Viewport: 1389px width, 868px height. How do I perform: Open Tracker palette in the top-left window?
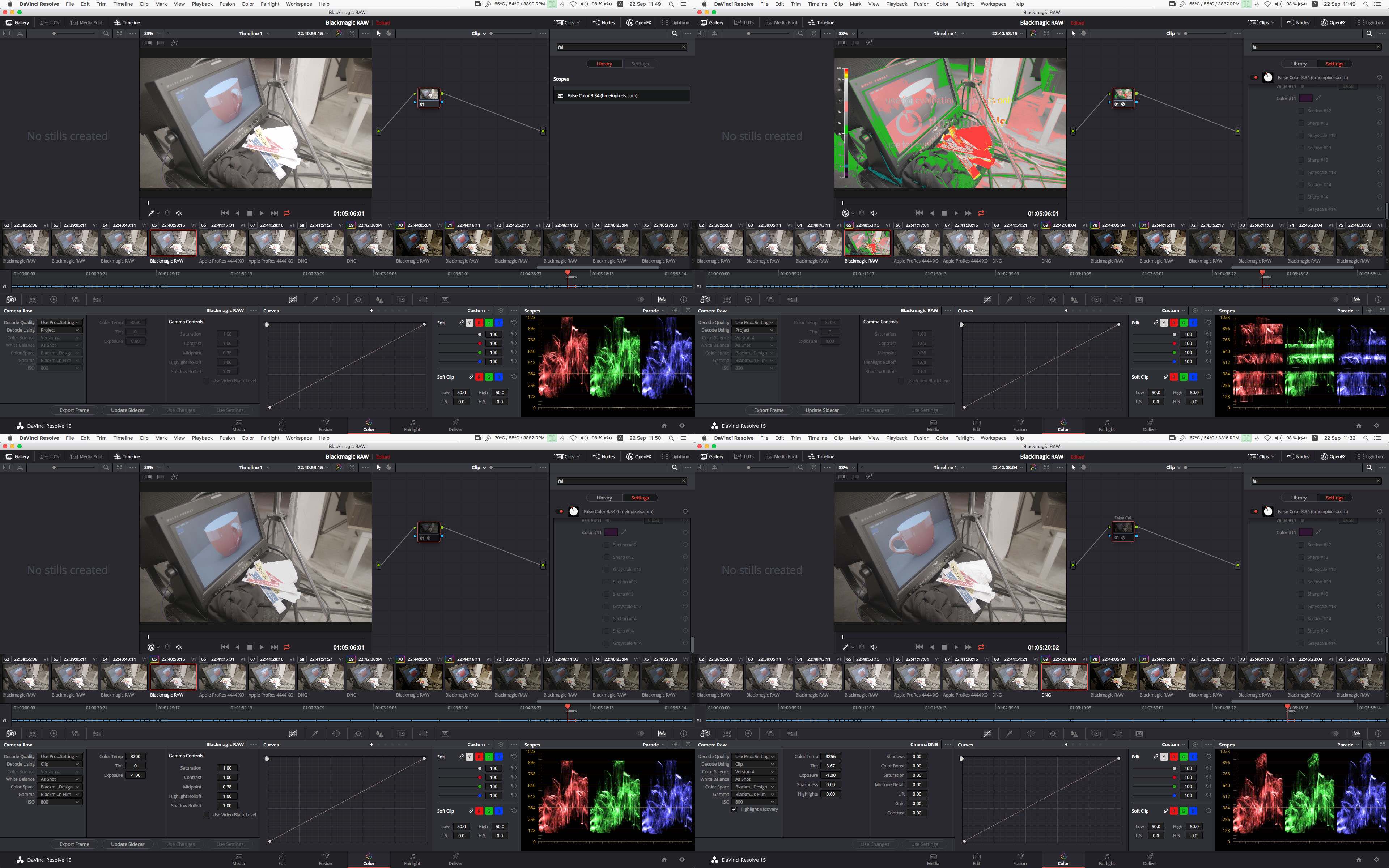(358, 299)
